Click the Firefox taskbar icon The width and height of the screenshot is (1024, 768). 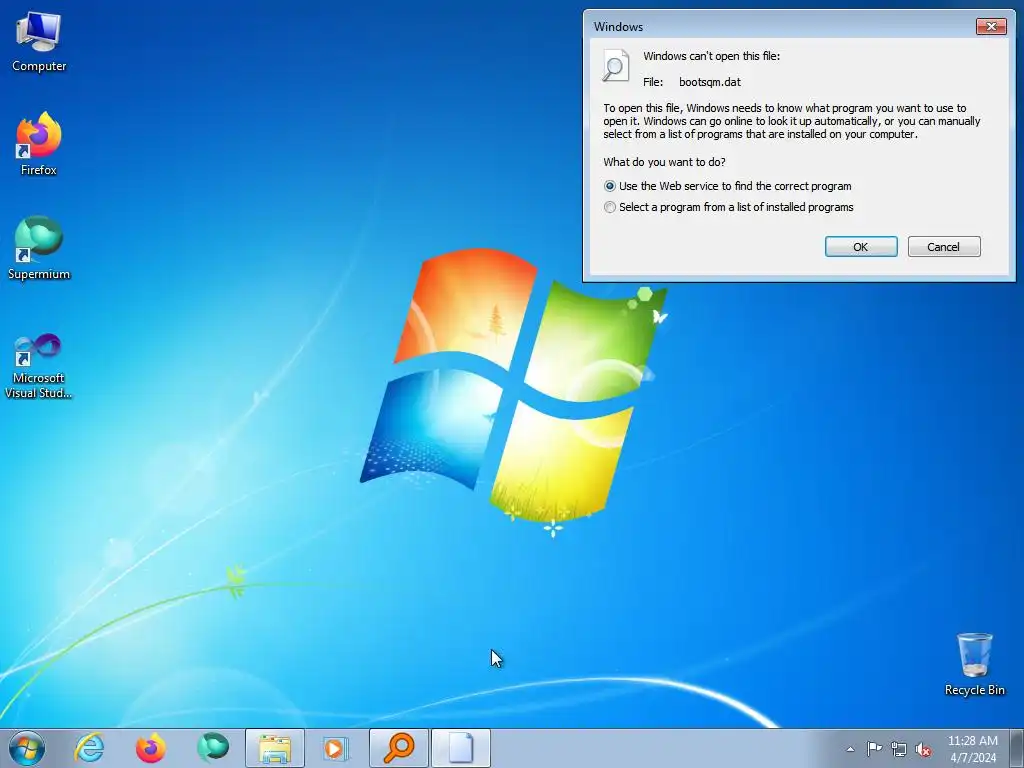pyautogui.click(x=151, y=748)
